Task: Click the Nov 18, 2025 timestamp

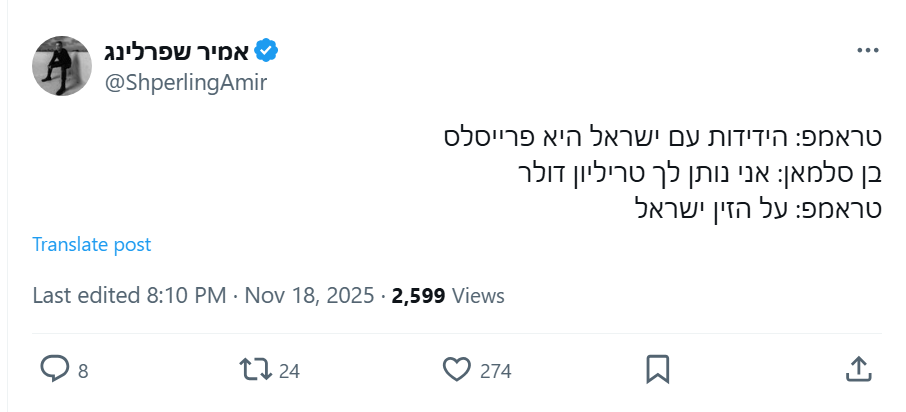Action: [310, 296]
